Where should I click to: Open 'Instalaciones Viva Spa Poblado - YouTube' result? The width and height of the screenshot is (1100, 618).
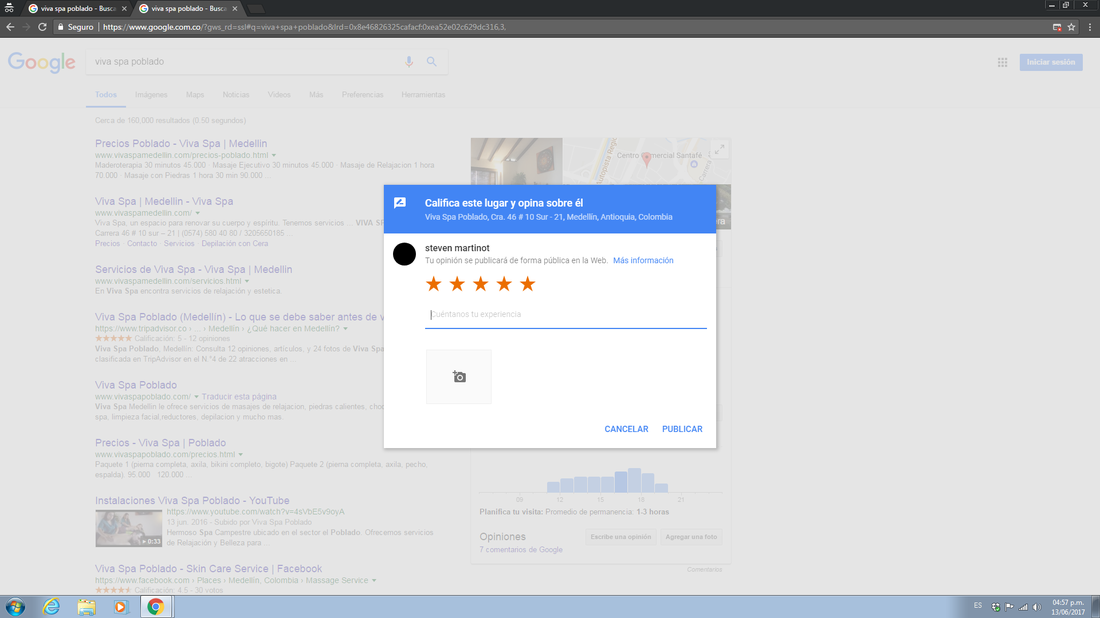(x=192, y=500)
